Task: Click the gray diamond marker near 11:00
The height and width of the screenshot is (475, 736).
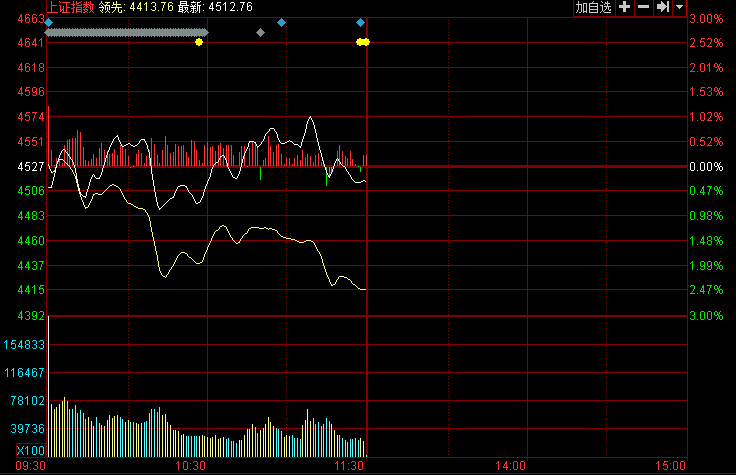Action: 260,32
